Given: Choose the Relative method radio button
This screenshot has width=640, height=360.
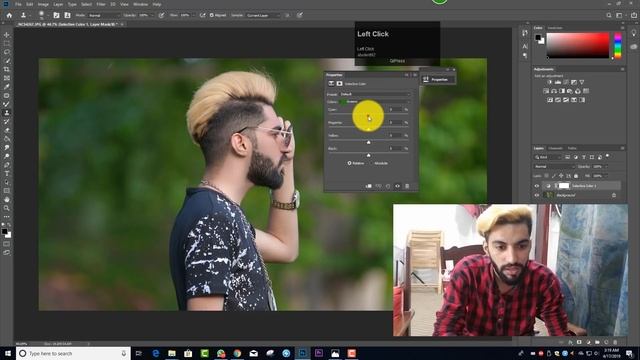Looking at the screenshot, I should point(349,163).
